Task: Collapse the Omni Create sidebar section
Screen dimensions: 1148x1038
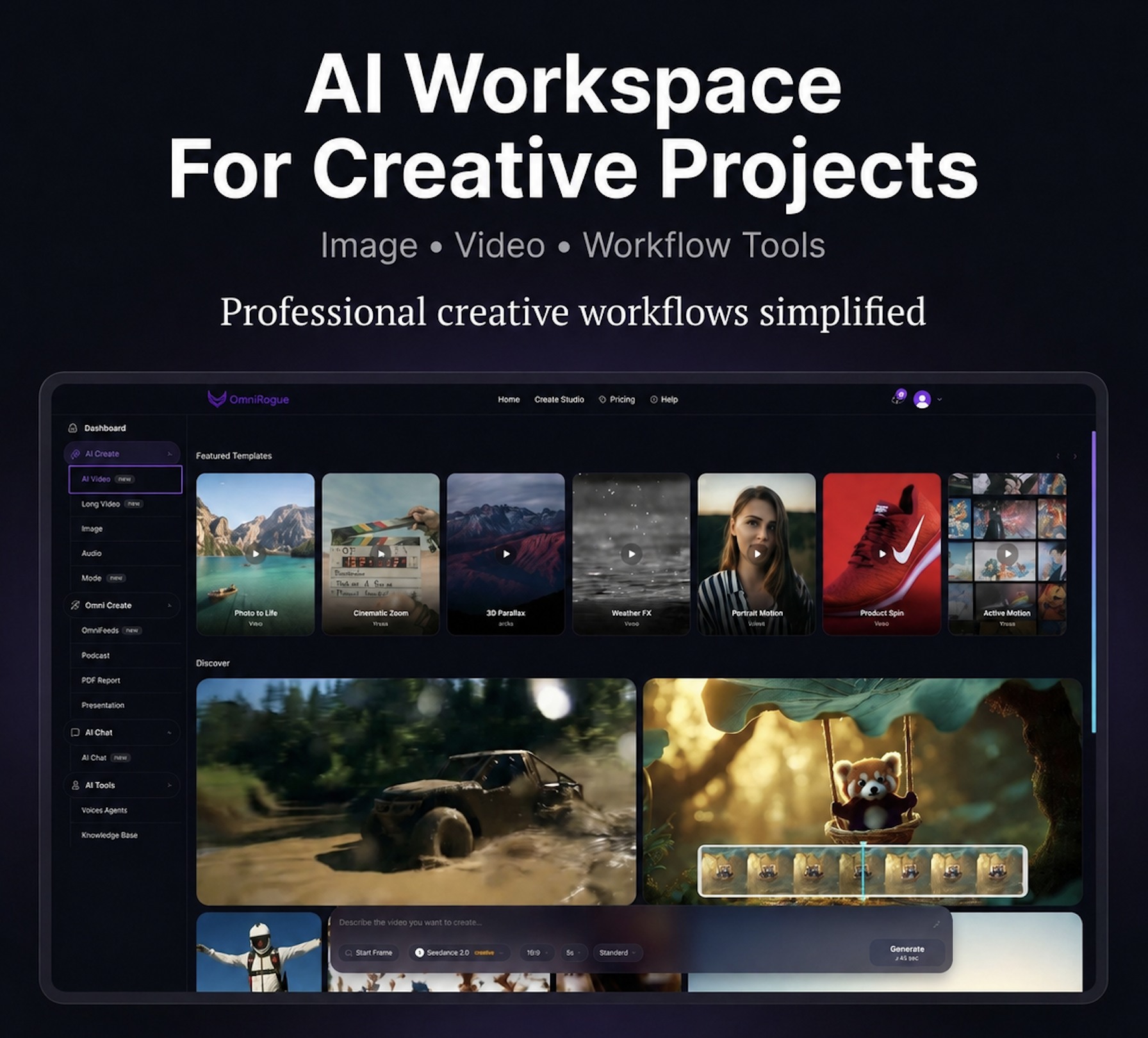Action: (169, 605)
